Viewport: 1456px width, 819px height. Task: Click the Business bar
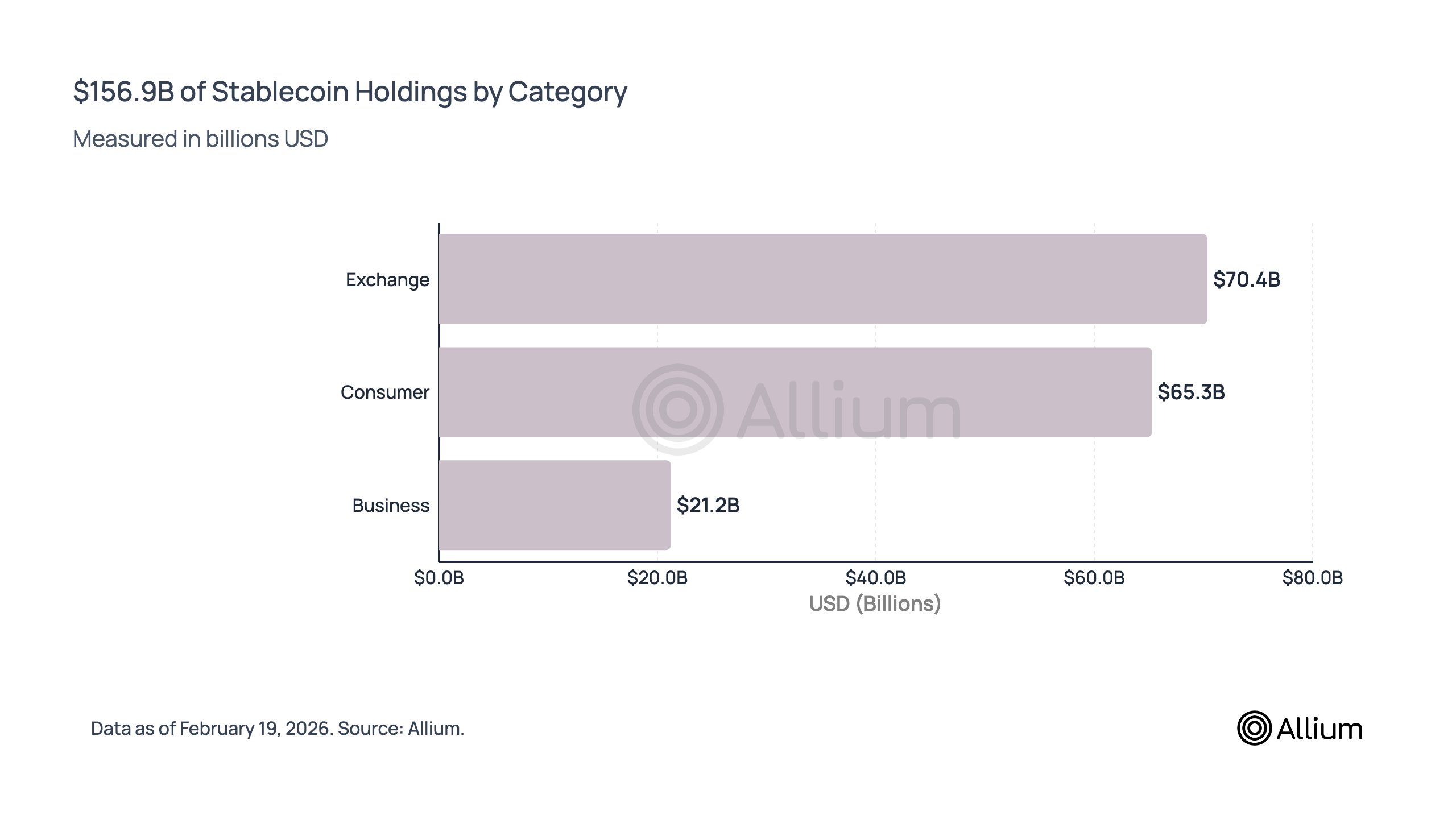(x=555, y=505)
